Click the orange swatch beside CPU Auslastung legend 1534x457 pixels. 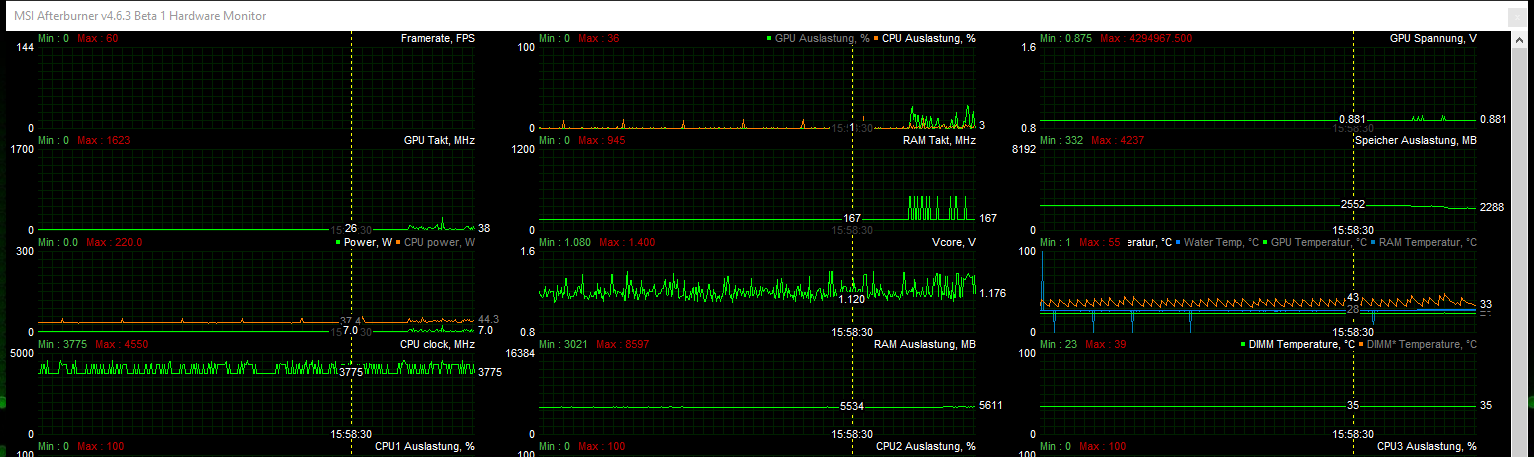point(876,38)
